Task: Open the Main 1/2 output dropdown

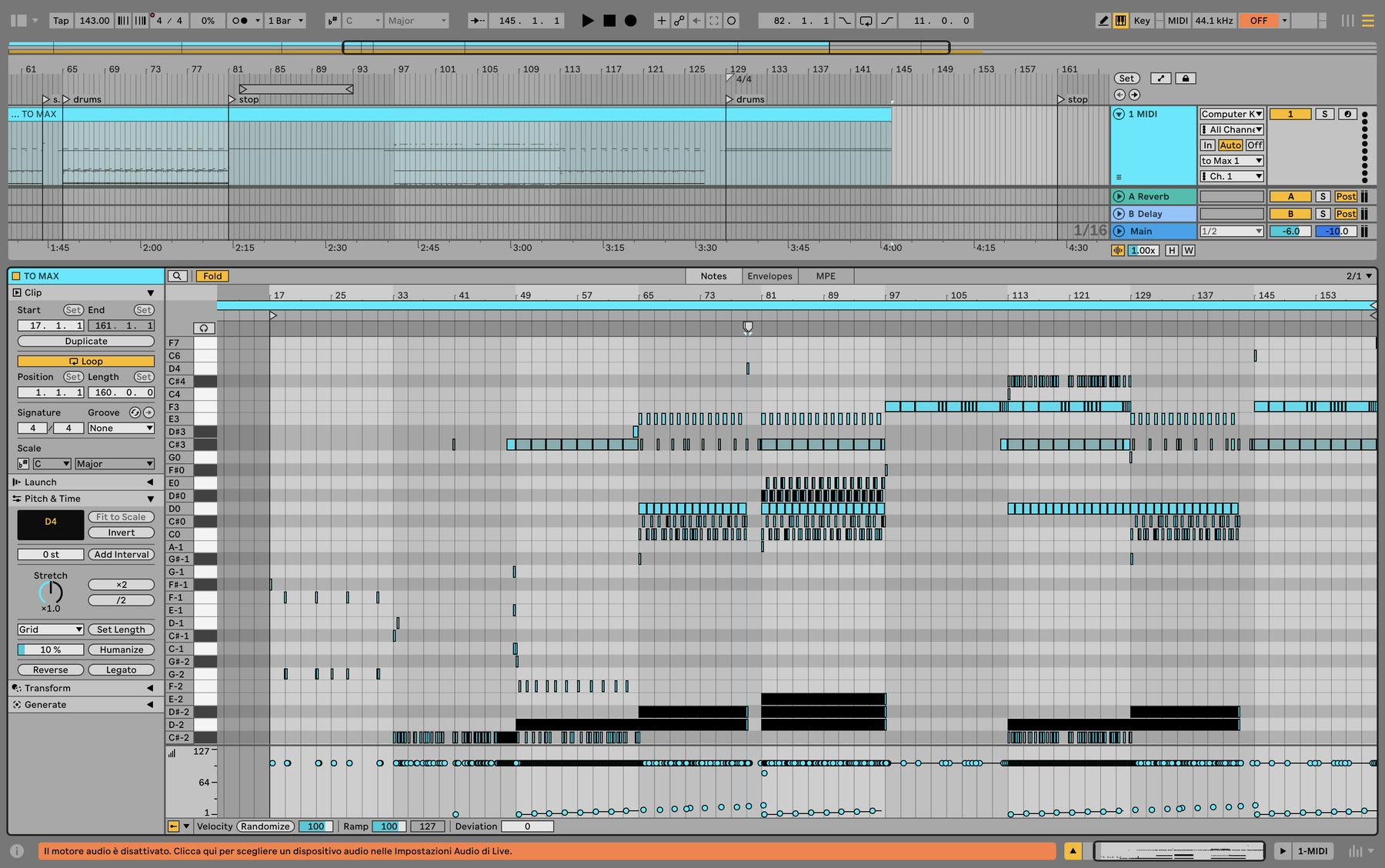Action: (1231, 231)
